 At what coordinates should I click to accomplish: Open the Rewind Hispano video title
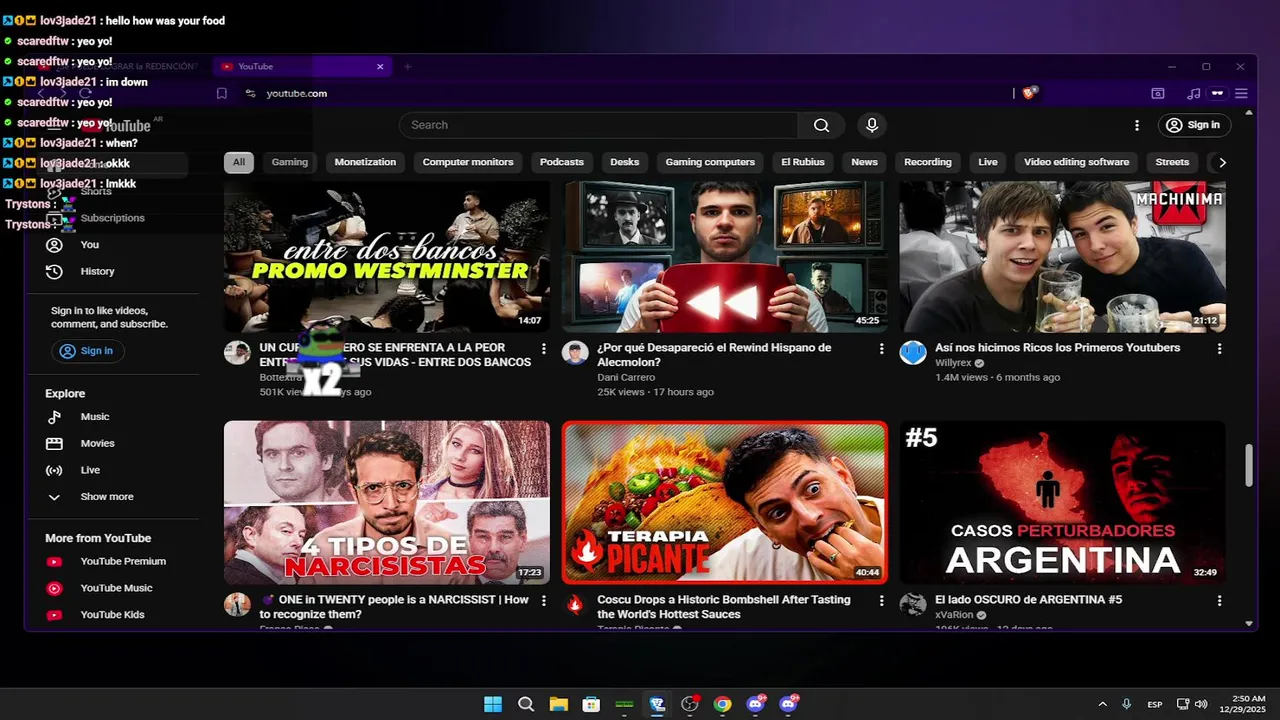(714, 355)
